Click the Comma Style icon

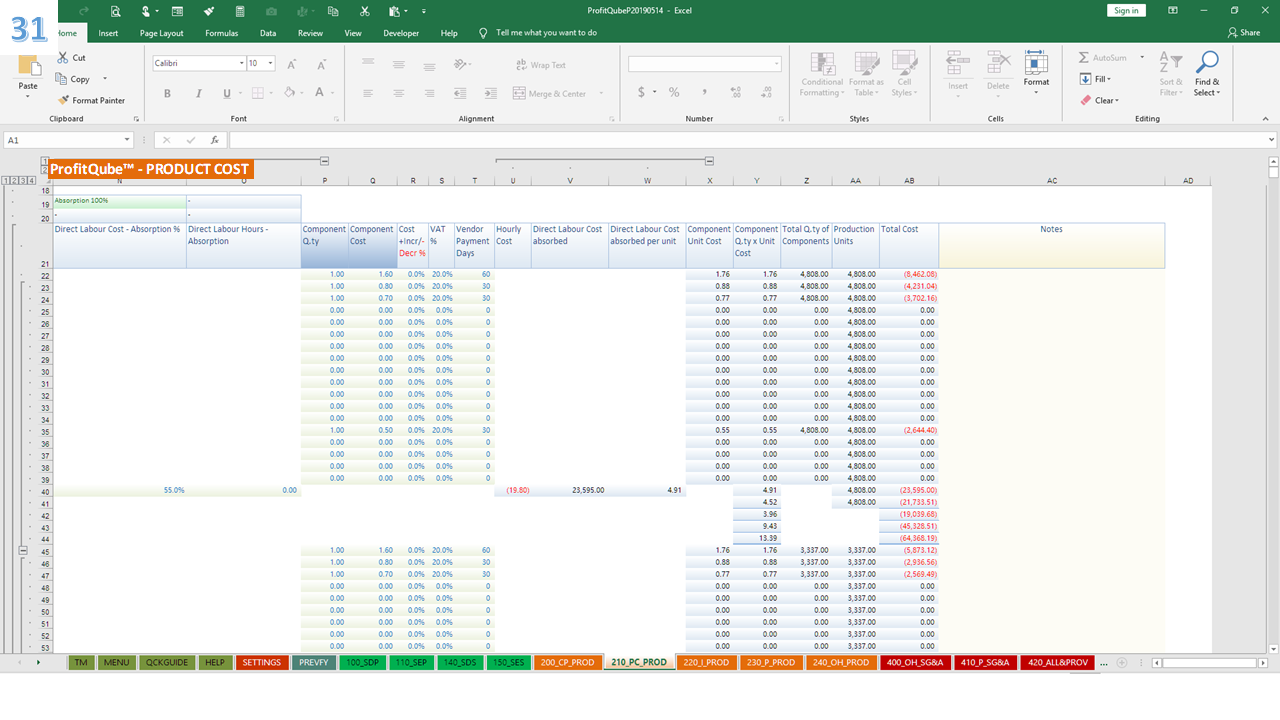pos(706,92)
